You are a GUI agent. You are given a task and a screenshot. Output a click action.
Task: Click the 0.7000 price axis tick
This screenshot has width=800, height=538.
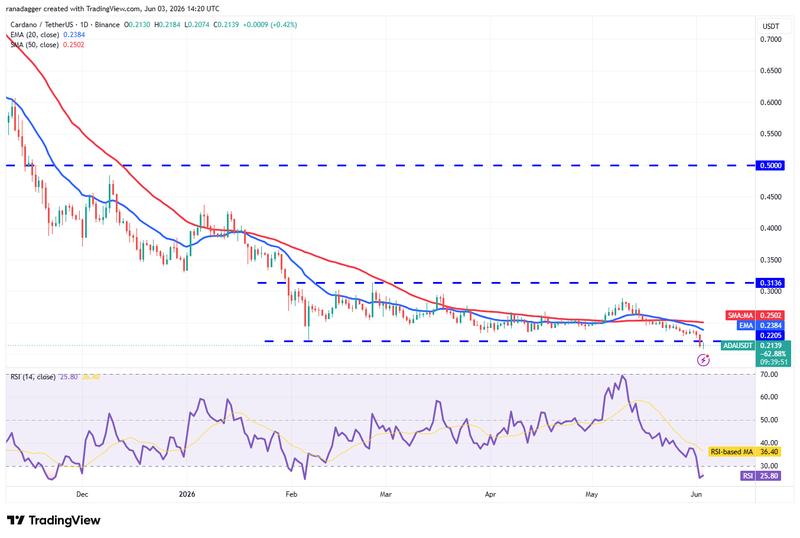tap(770, 39)
